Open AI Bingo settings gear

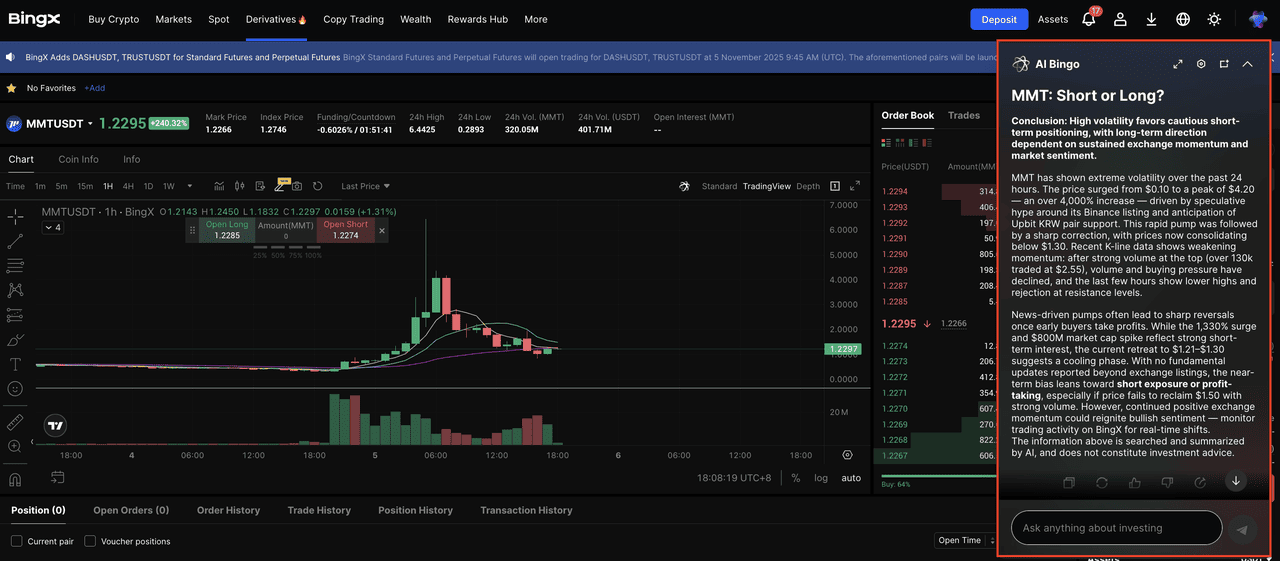(1201, 64)
